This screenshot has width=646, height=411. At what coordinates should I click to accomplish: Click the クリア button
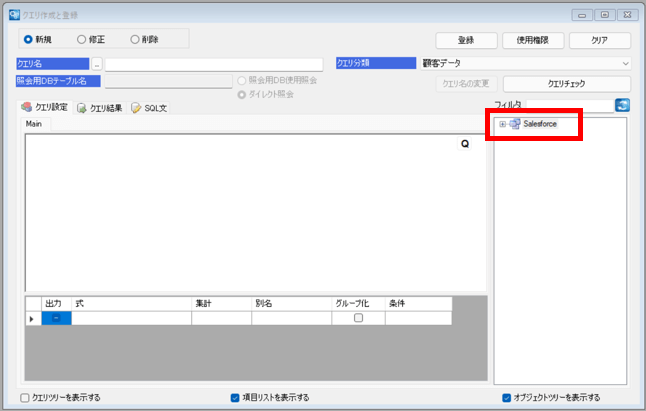pos(599,40)
